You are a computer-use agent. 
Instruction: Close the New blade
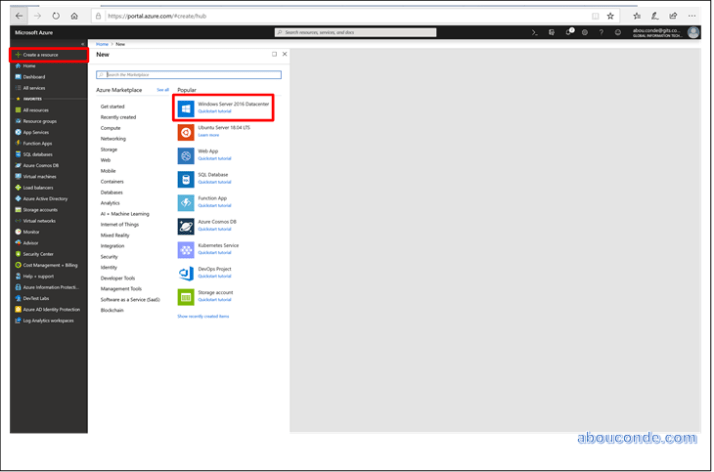[285, 54]
